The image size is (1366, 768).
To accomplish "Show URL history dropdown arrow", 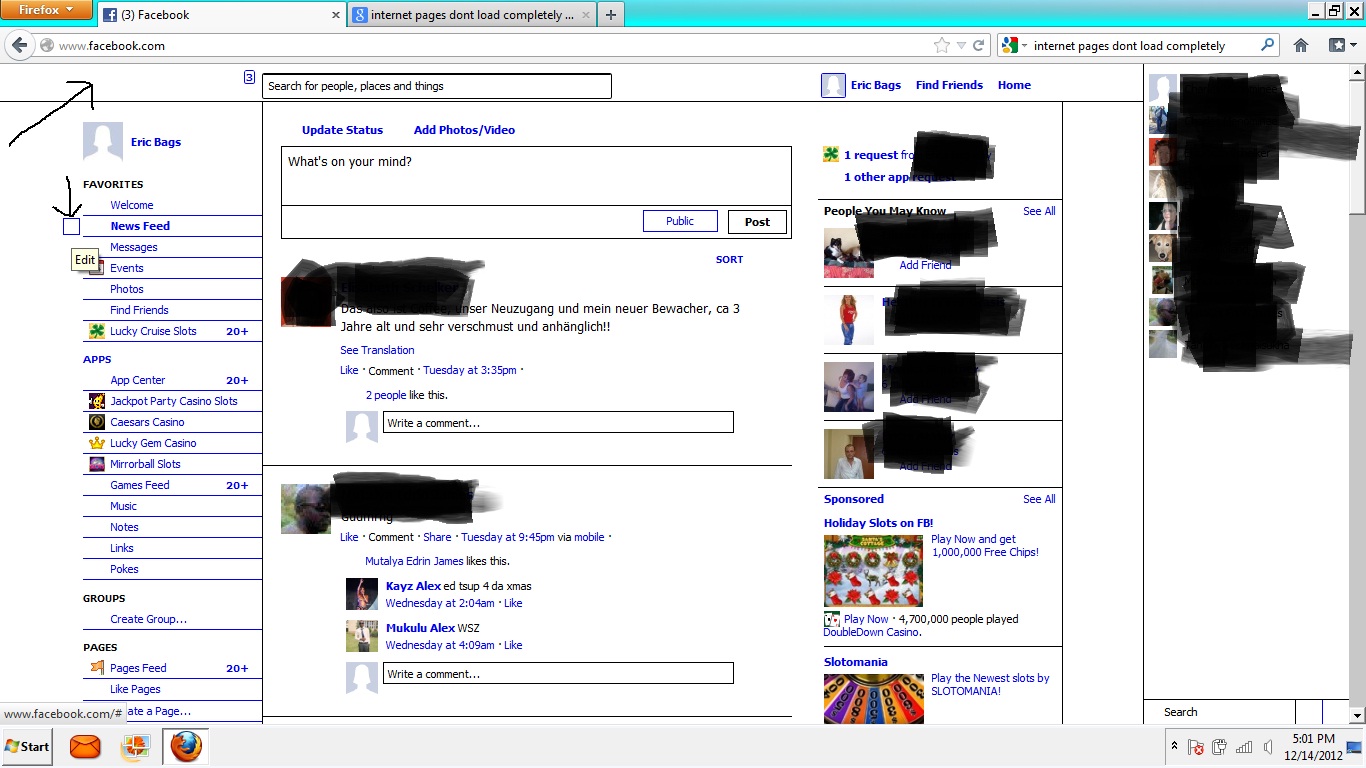I will (x=962, y=45).
